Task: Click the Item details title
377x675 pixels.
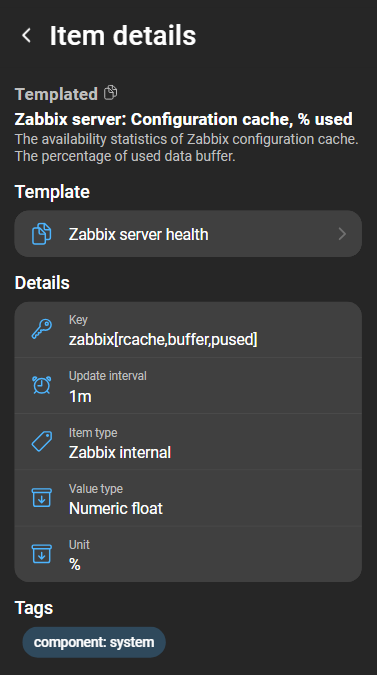Action: pos(123,35)
